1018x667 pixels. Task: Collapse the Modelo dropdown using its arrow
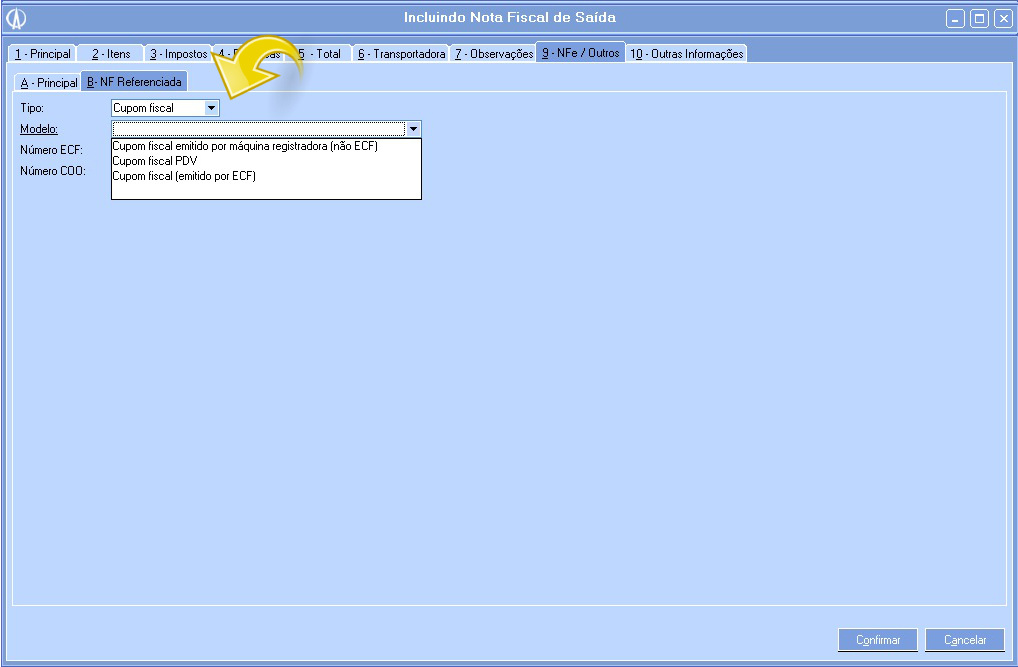413,129
